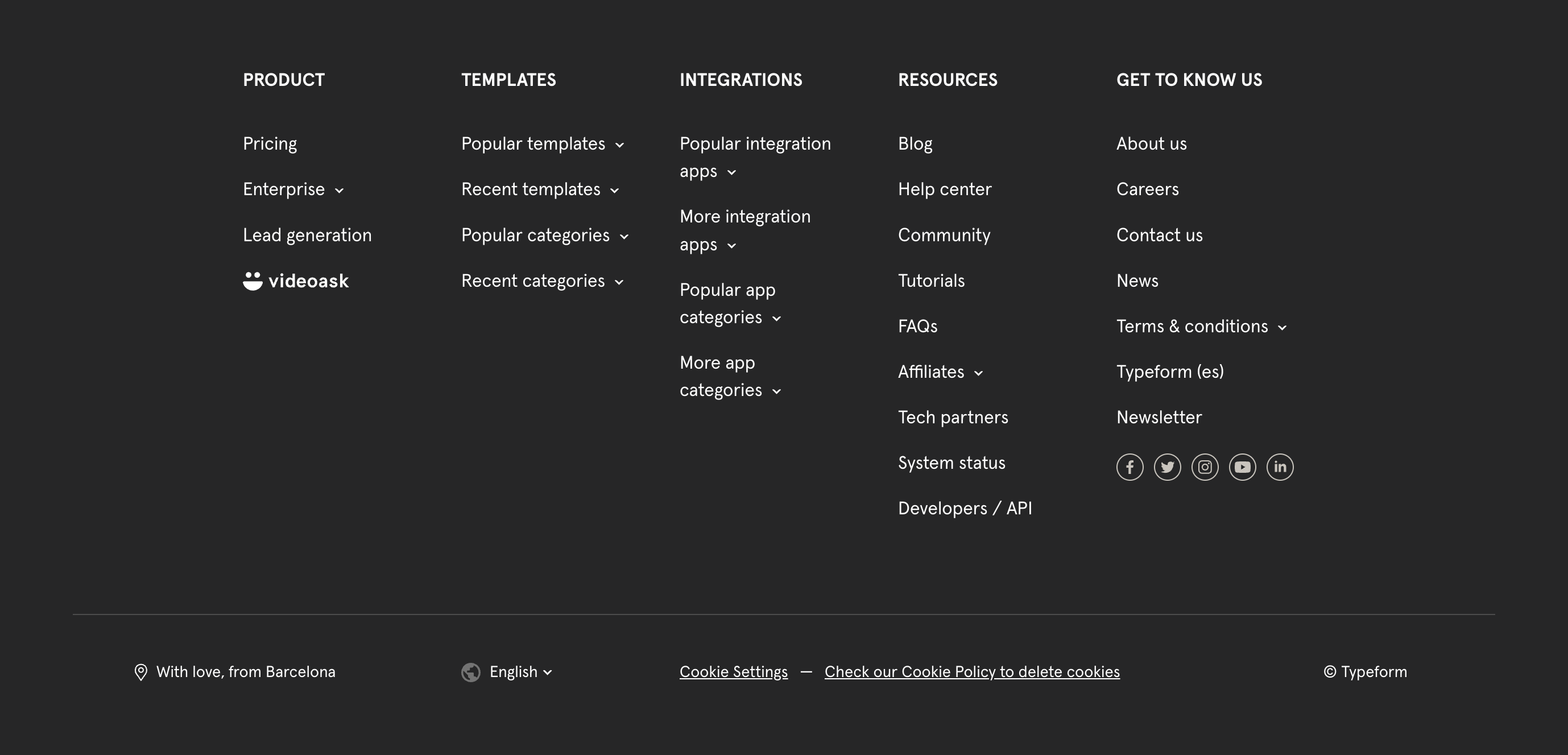Open the Careers page
The image size is (1568, 755).
tap(1147, 189)
